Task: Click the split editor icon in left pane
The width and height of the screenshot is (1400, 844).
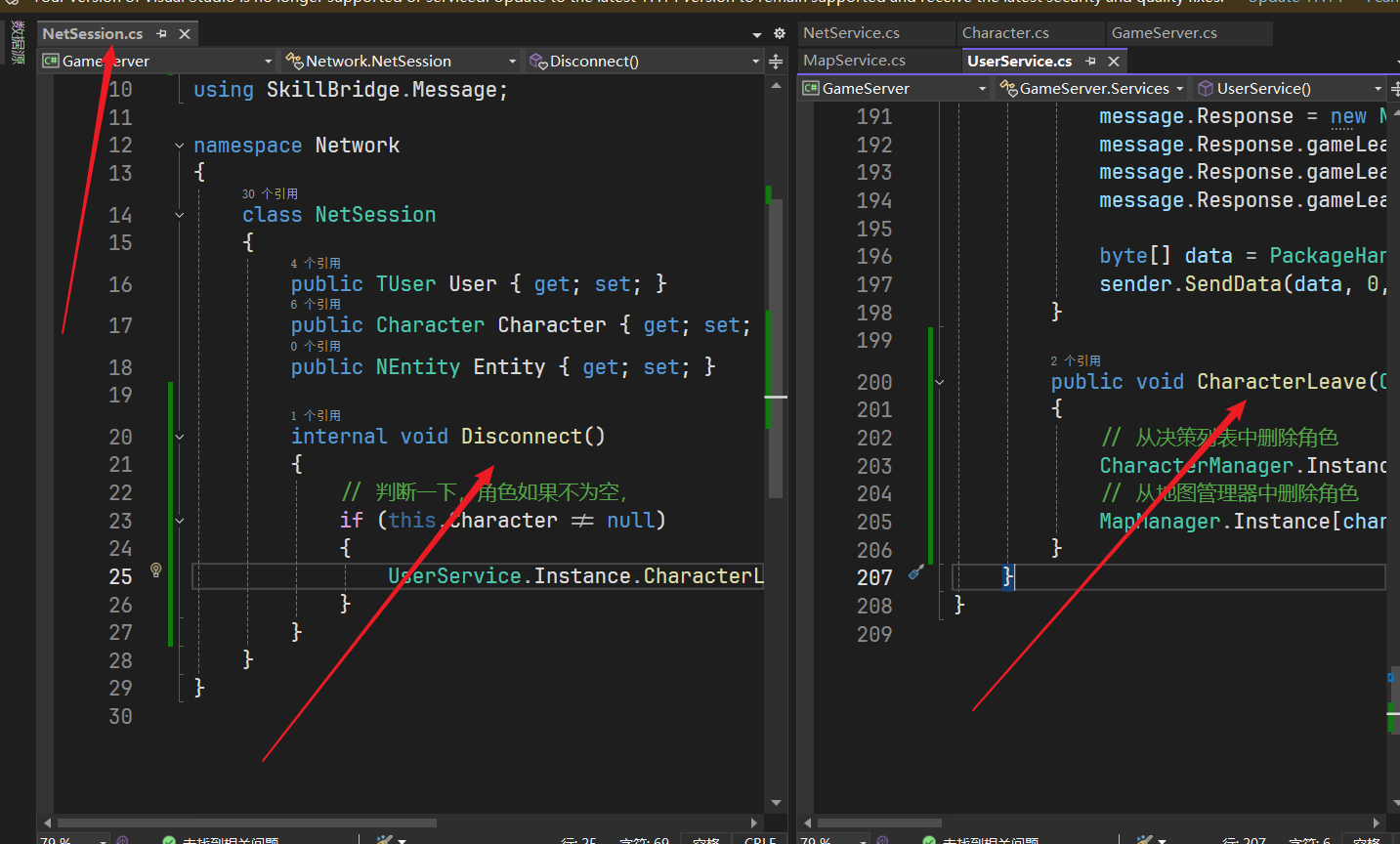Action: coord(776,62)
